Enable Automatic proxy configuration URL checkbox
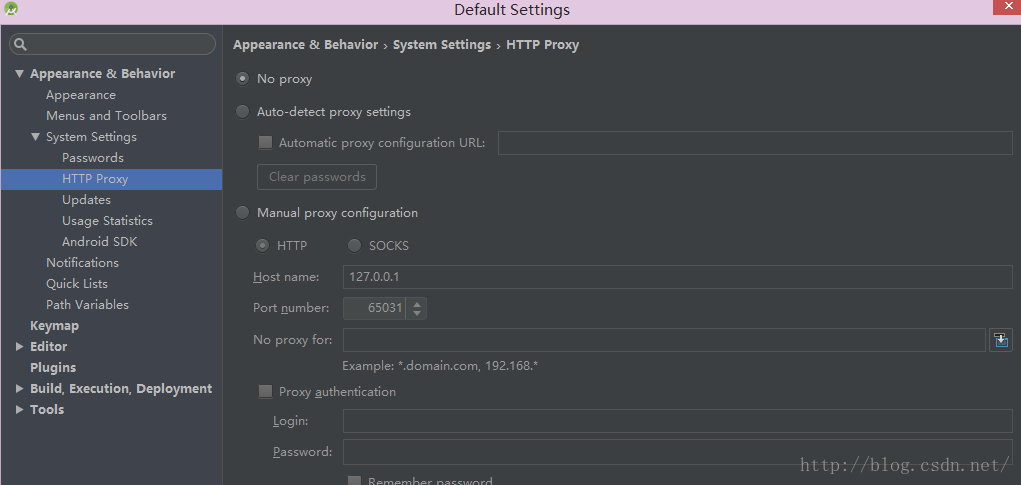 [x=265, y=143]
